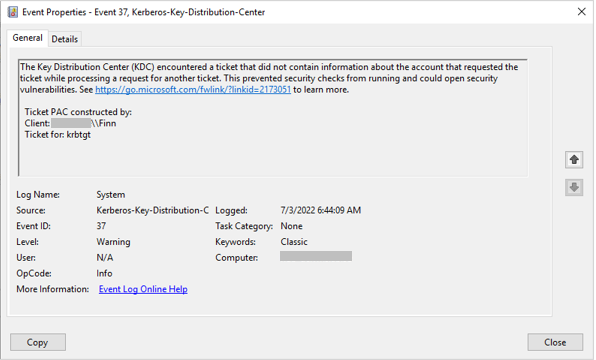Click the 'Keywords:' label
Viewport: 596px width, 360px height.
pyautogui.click(x=235, y=242)
